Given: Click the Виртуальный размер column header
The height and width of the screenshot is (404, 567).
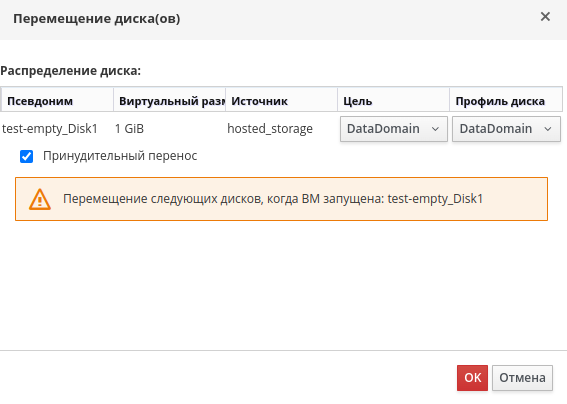Looking at the screenshot, I should click(x=170, y=101).
